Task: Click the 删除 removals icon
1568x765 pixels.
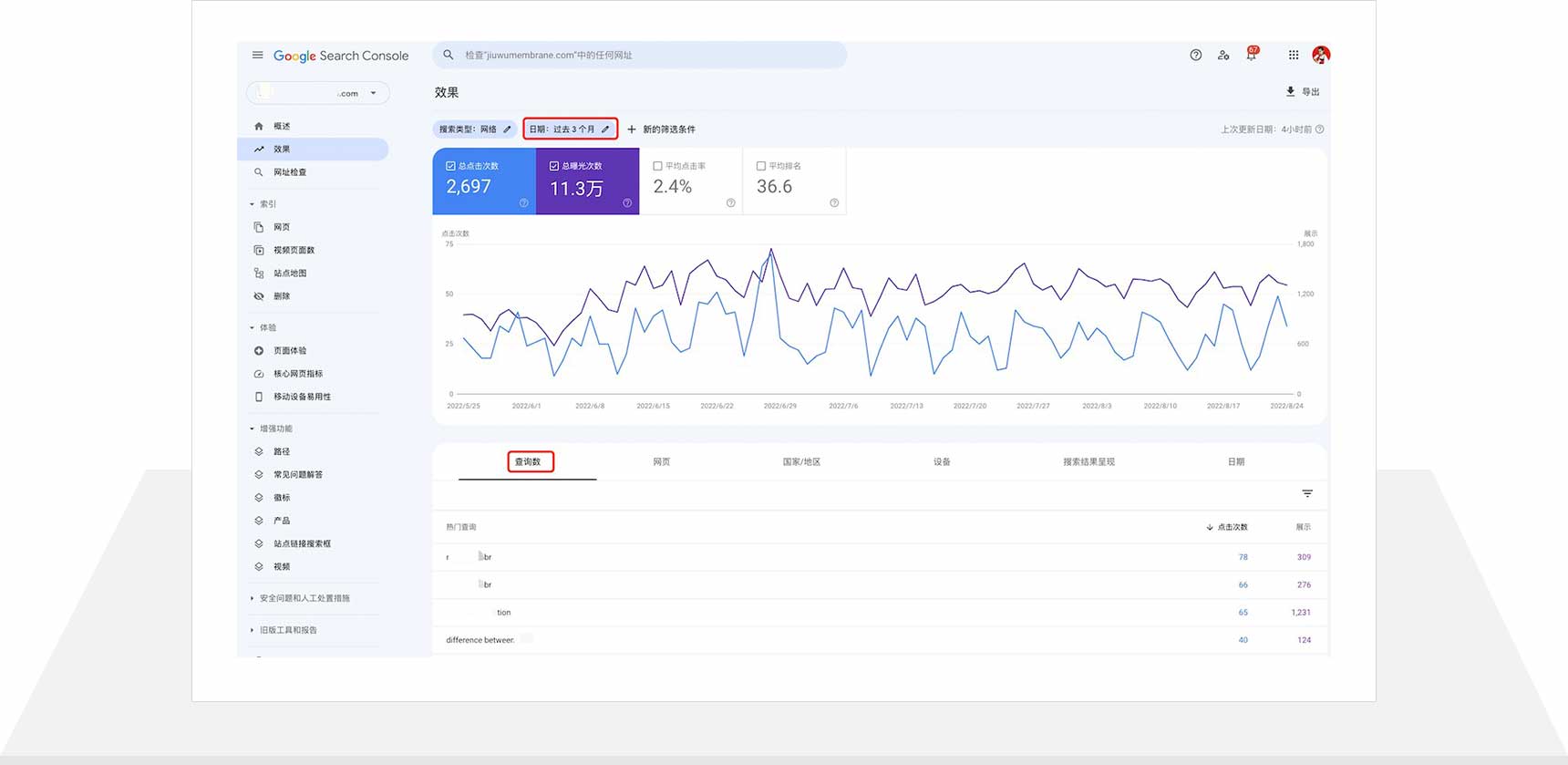Action: coord(259,296)
